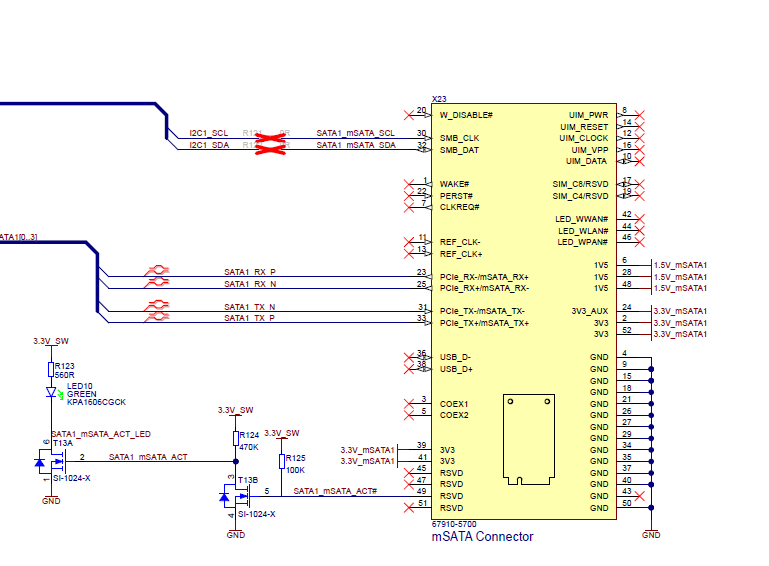Pick the R125 100K resistor symbol

point(281,462)
